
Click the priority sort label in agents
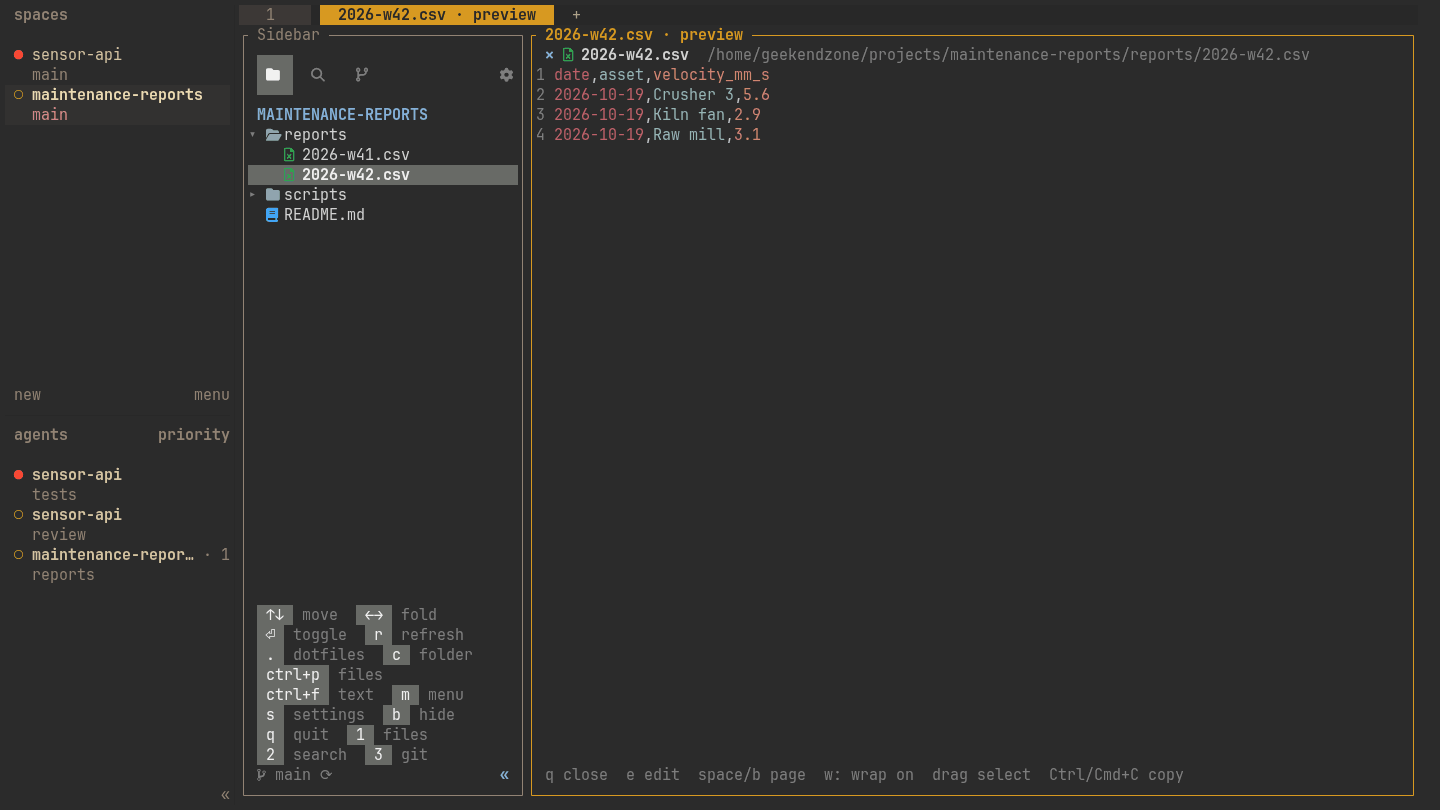194,435
